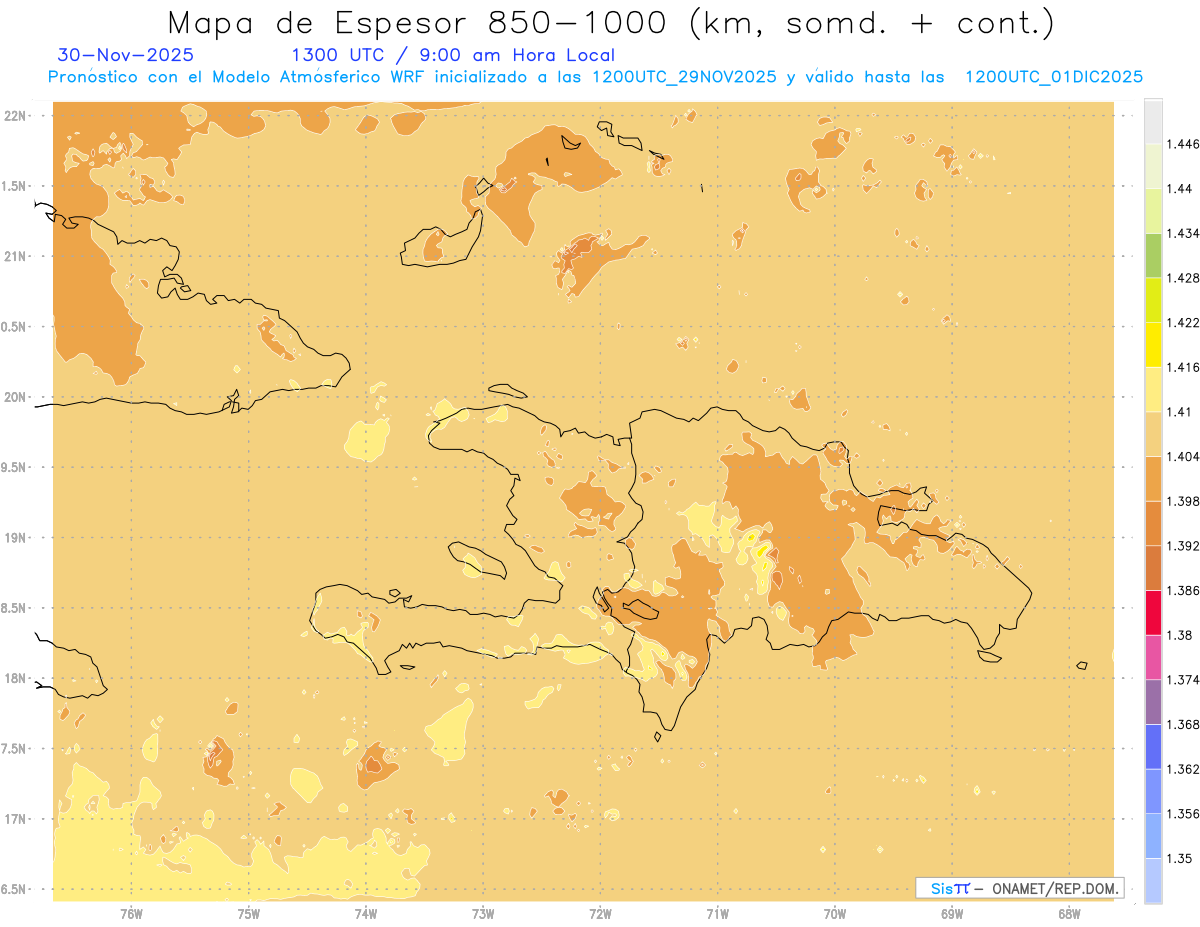
Task: Click the legend value '1.446'
Action: point(1183,144)
